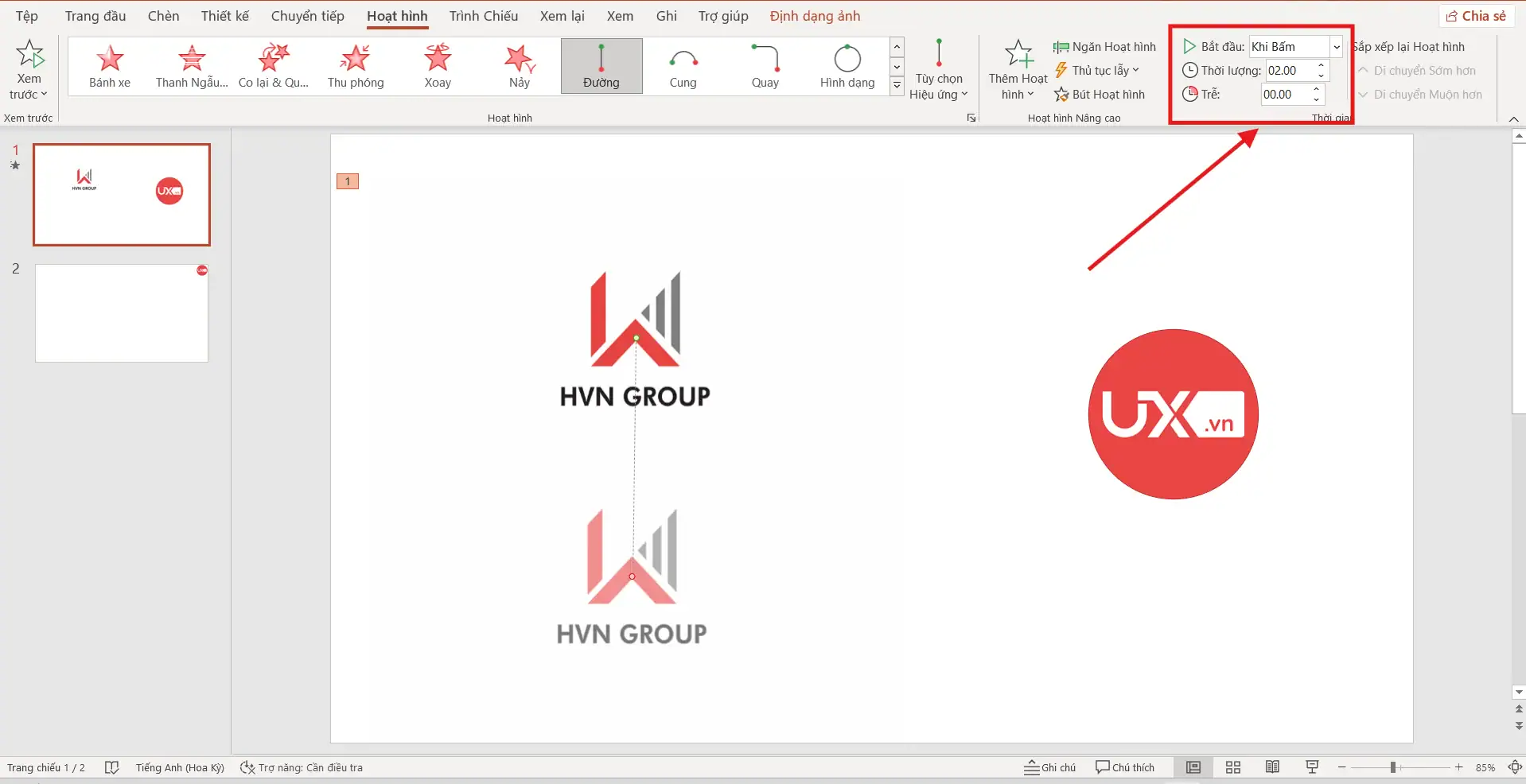This screenshot has height=784, width=1526.
Task: Start Slide Show from status bar
Action: tap(1312, 767)
